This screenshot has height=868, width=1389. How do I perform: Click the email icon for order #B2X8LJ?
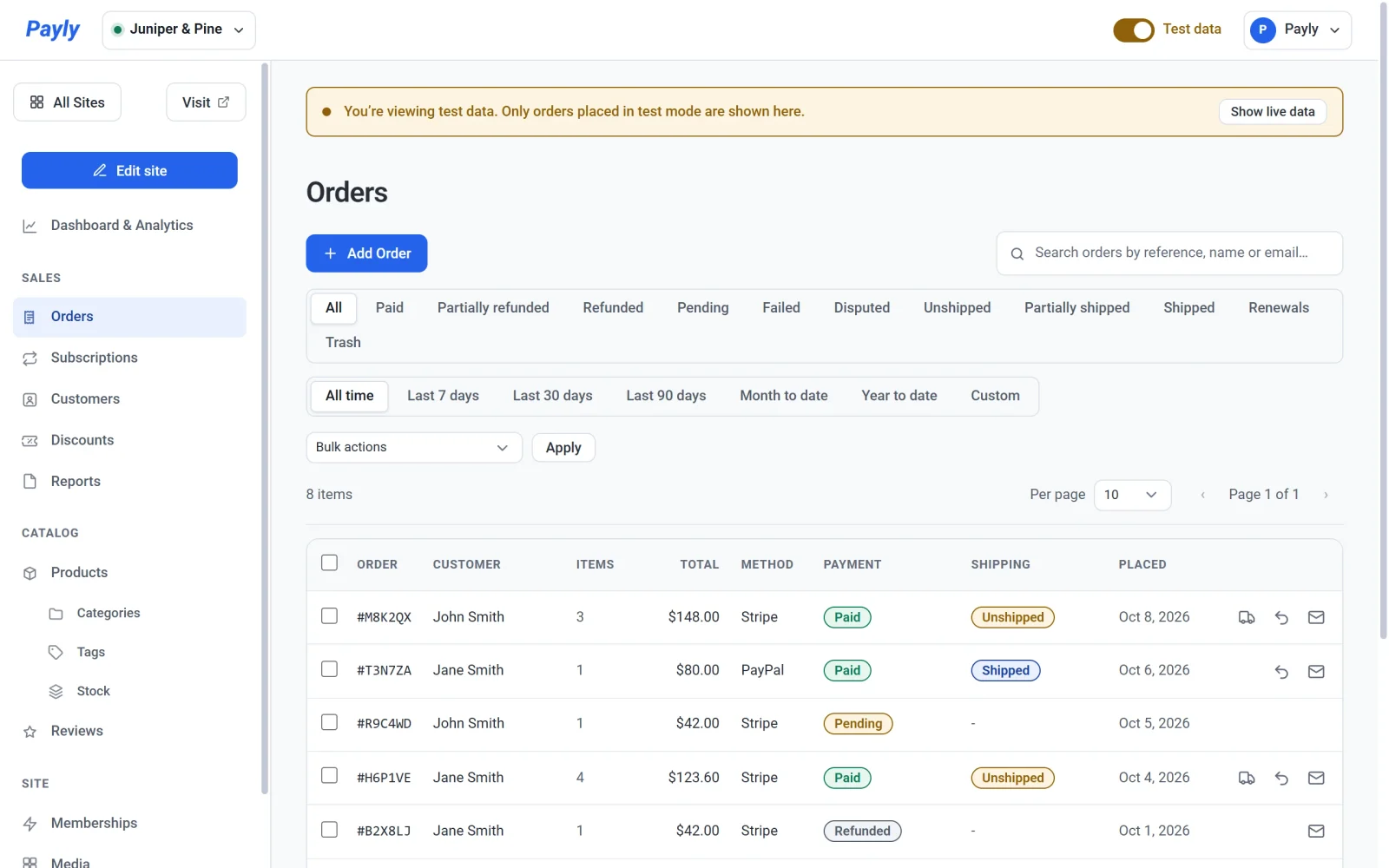1316,832
